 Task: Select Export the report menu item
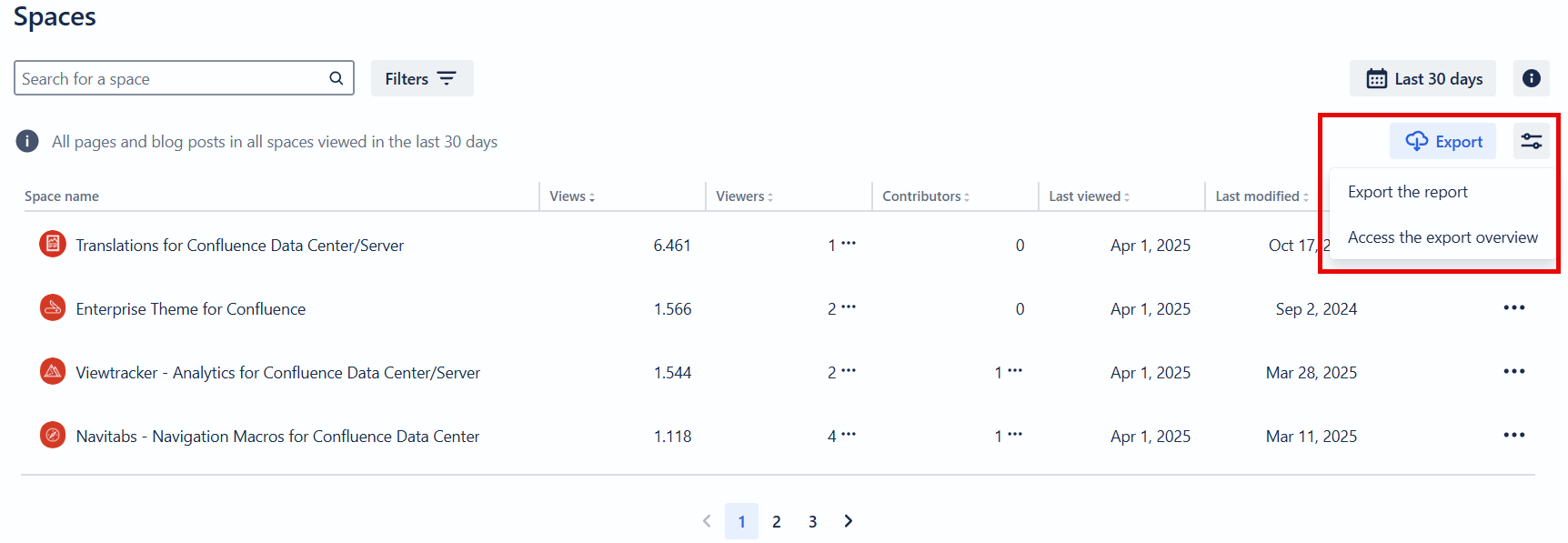(x=1407, y=192)
